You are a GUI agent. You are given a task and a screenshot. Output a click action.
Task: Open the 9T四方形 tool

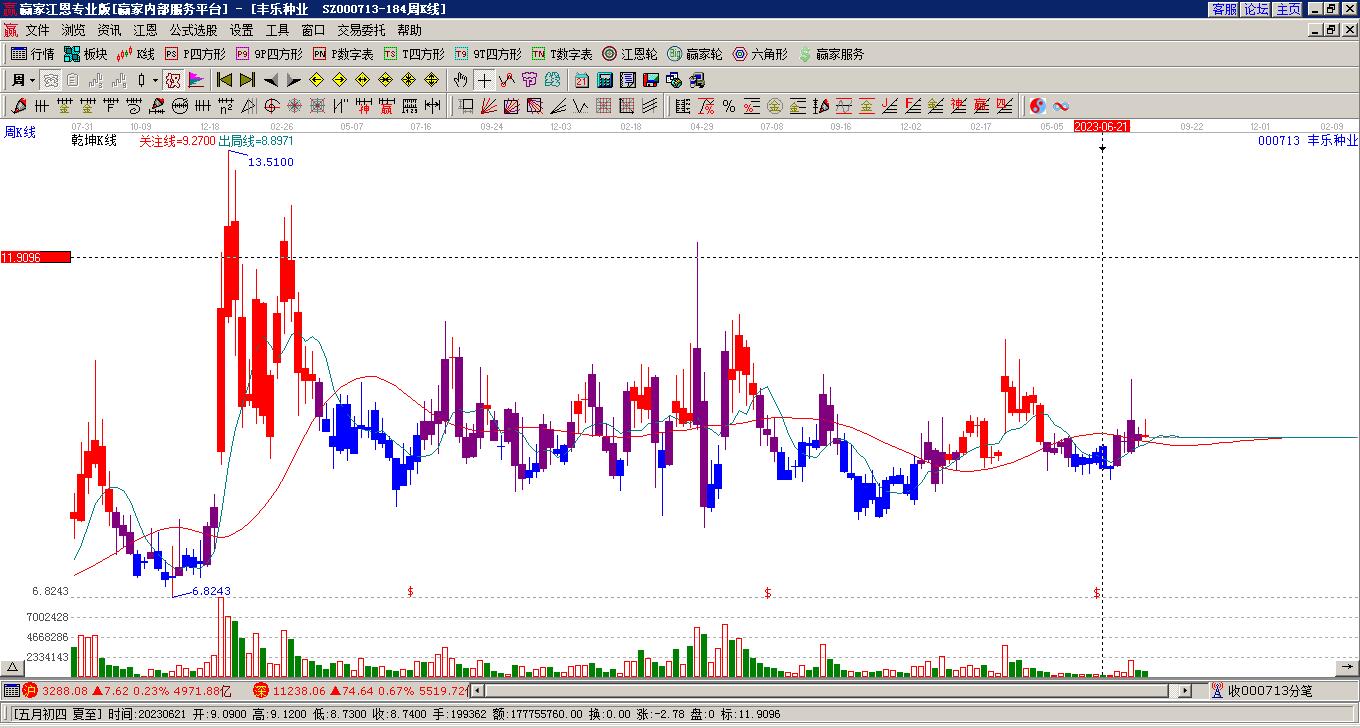coord(488,54)
